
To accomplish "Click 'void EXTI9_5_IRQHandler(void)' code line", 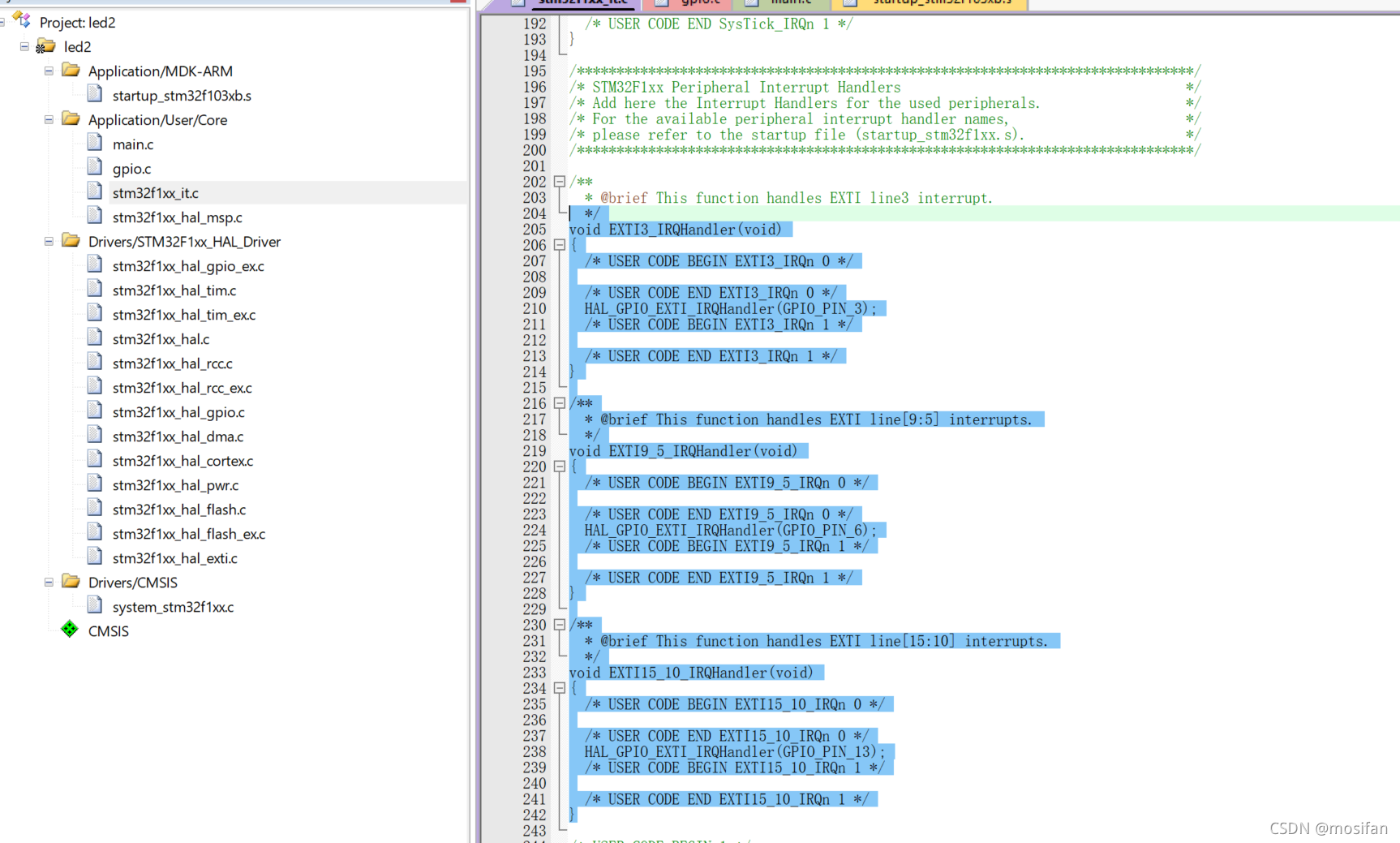I will (x=683, y=451).
